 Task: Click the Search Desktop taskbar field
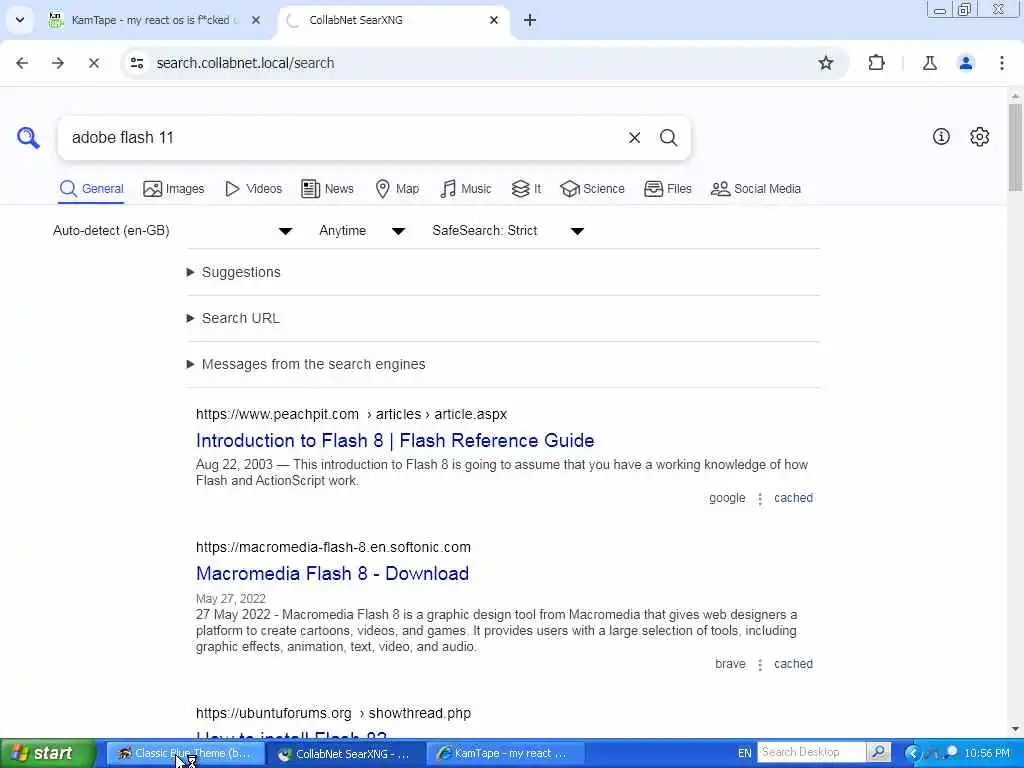pyautogui.click(x=811, y=752)
